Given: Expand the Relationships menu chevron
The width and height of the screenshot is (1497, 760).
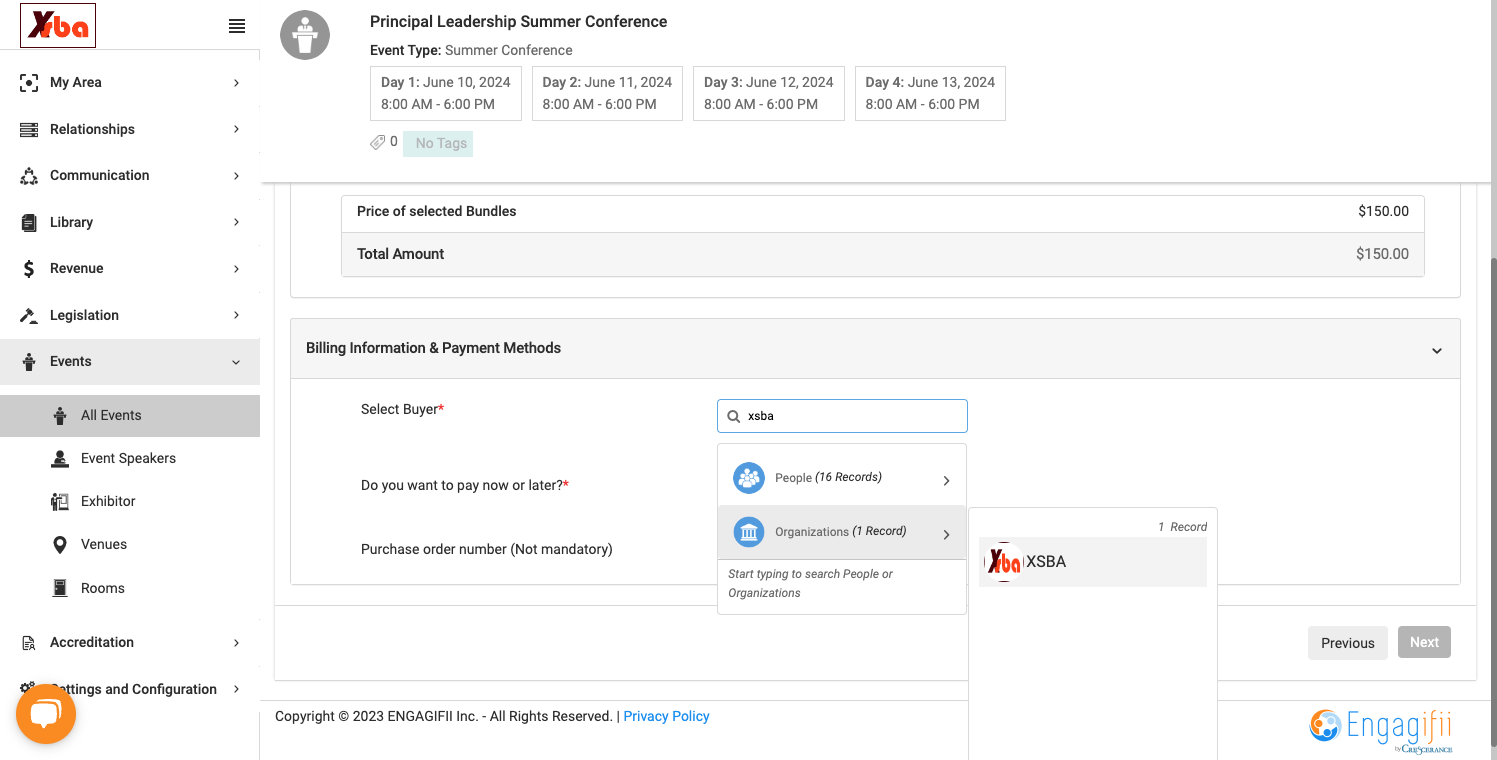Looking at the screenshot, I should point(237,129).
